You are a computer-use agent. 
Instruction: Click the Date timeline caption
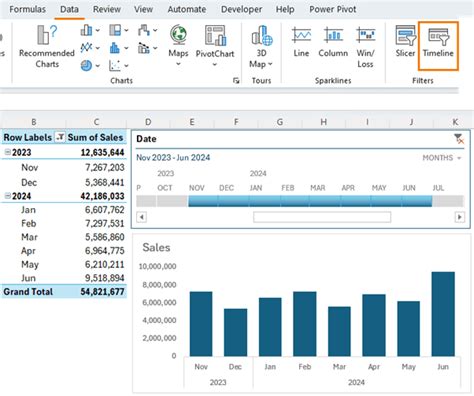point(146,139)
